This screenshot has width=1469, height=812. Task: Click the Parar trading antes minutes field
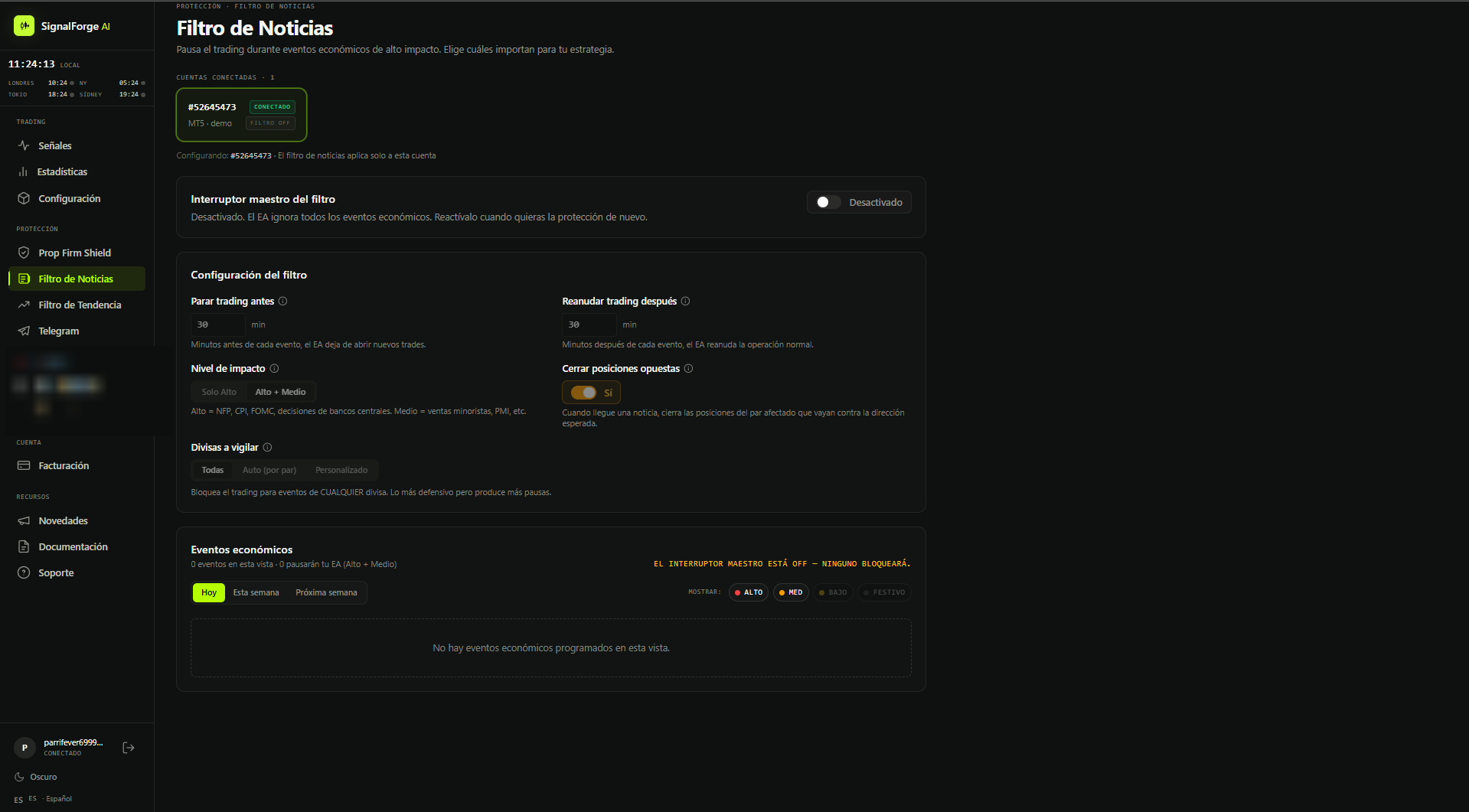point(218,324)
